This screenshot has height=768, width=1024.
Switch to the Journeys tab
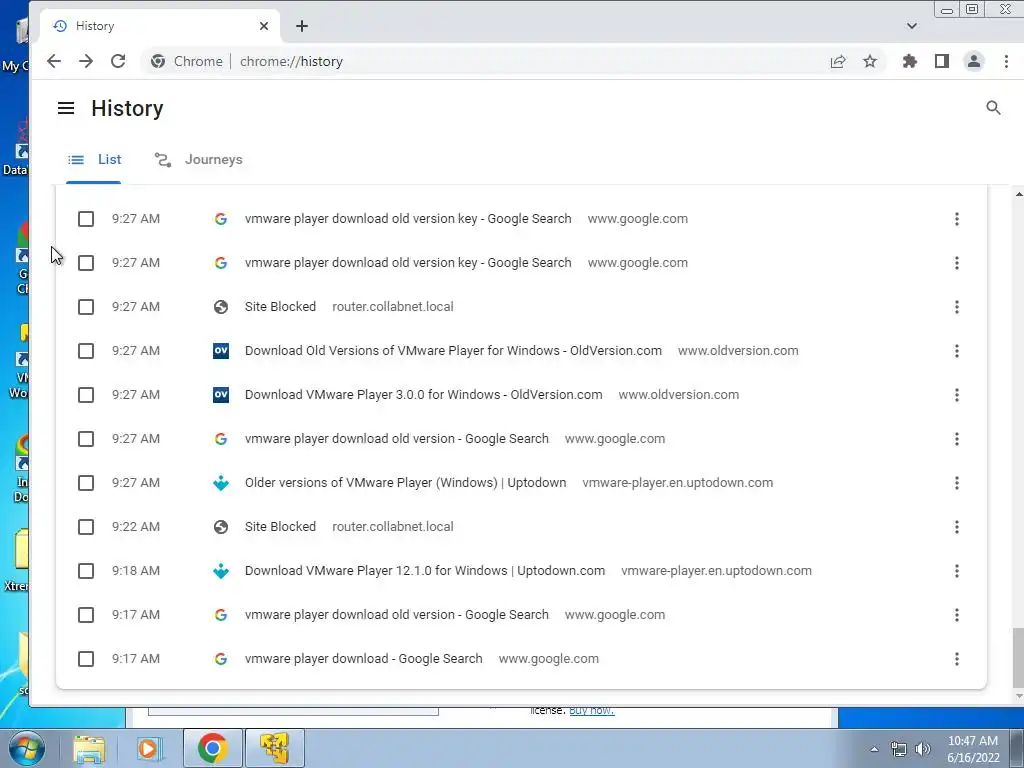click(199, 159)
